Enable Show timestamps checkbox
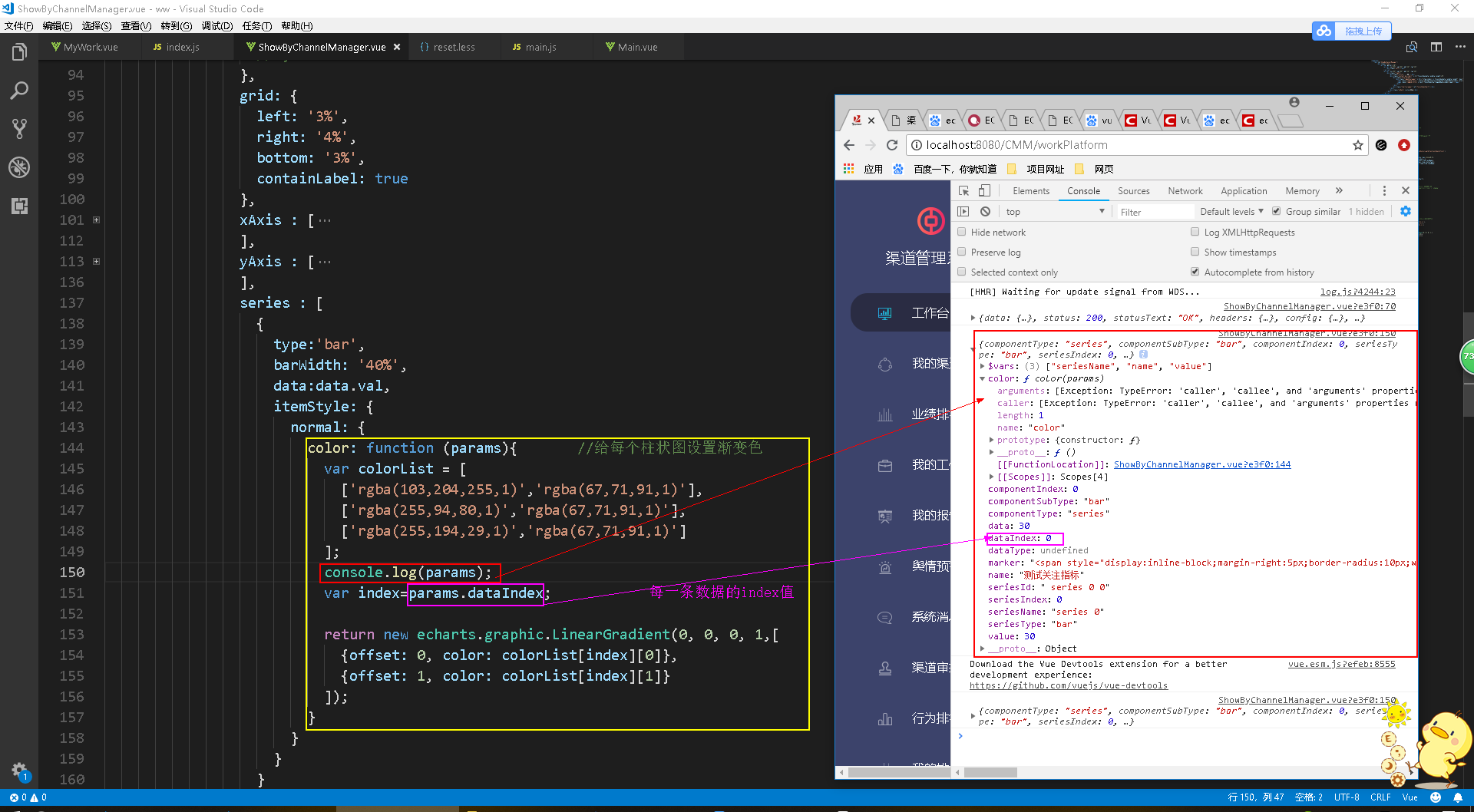This screenshot has height=812, width=1474. [x=1195, y=252]
